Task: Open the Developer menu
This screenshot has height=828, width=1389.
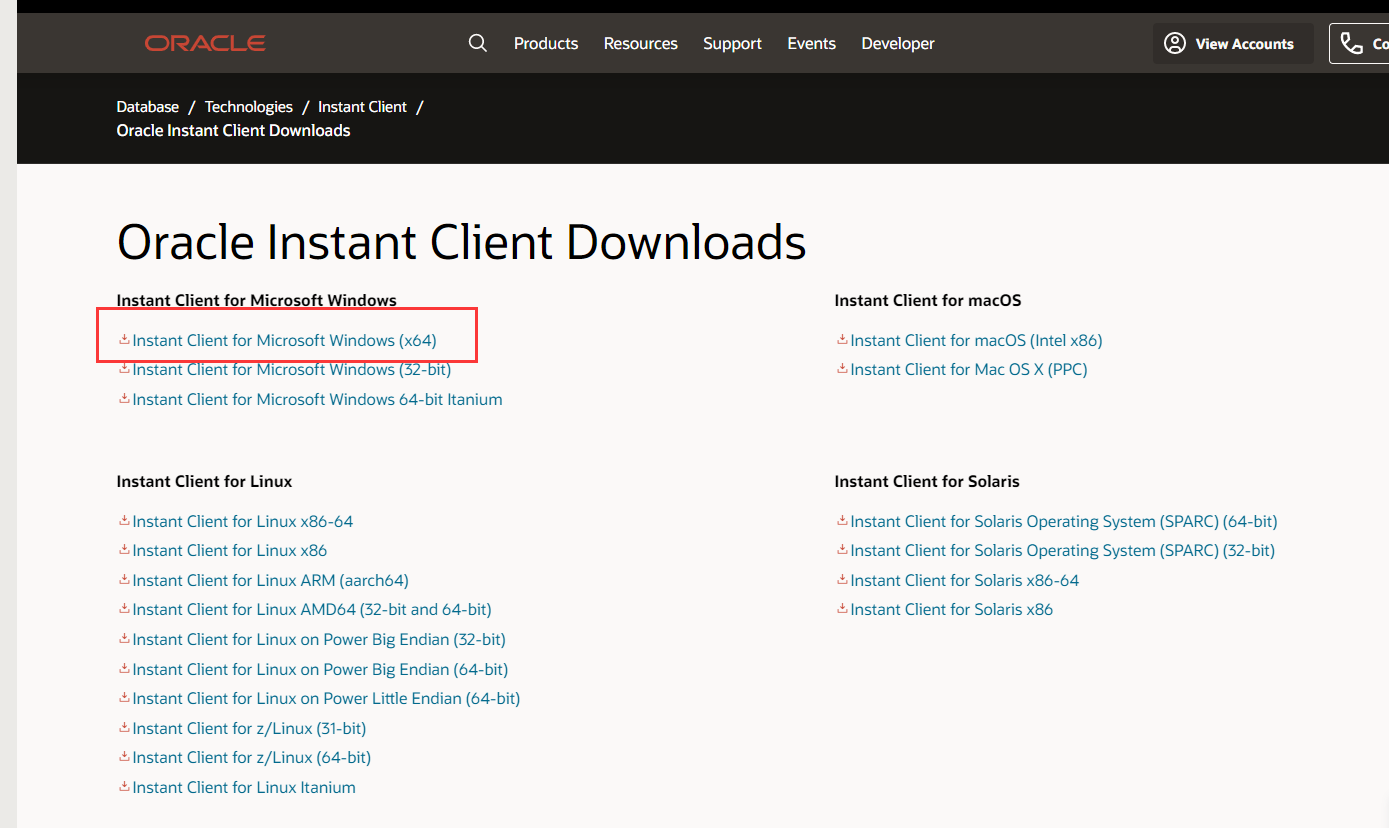Action: coord(897,43)
